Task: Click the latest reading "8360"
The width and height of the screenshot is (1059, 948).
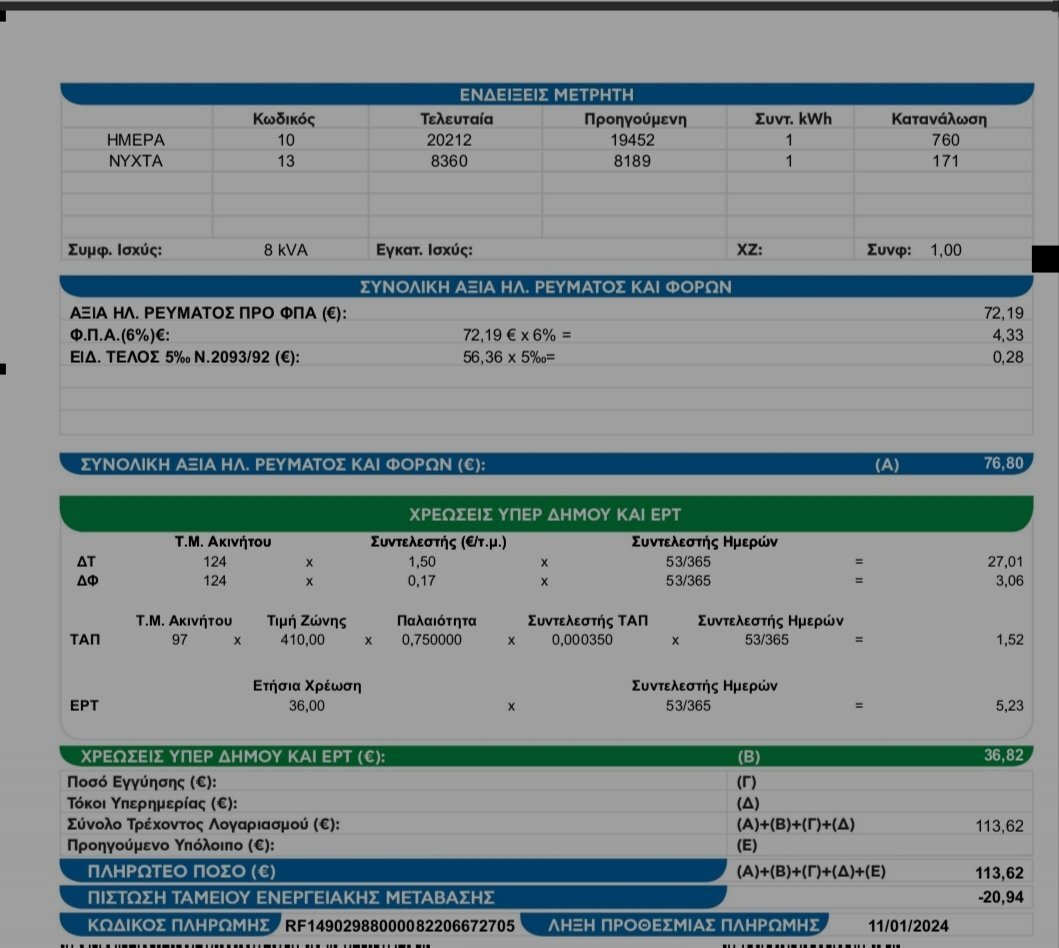Action: click(449, 161)
